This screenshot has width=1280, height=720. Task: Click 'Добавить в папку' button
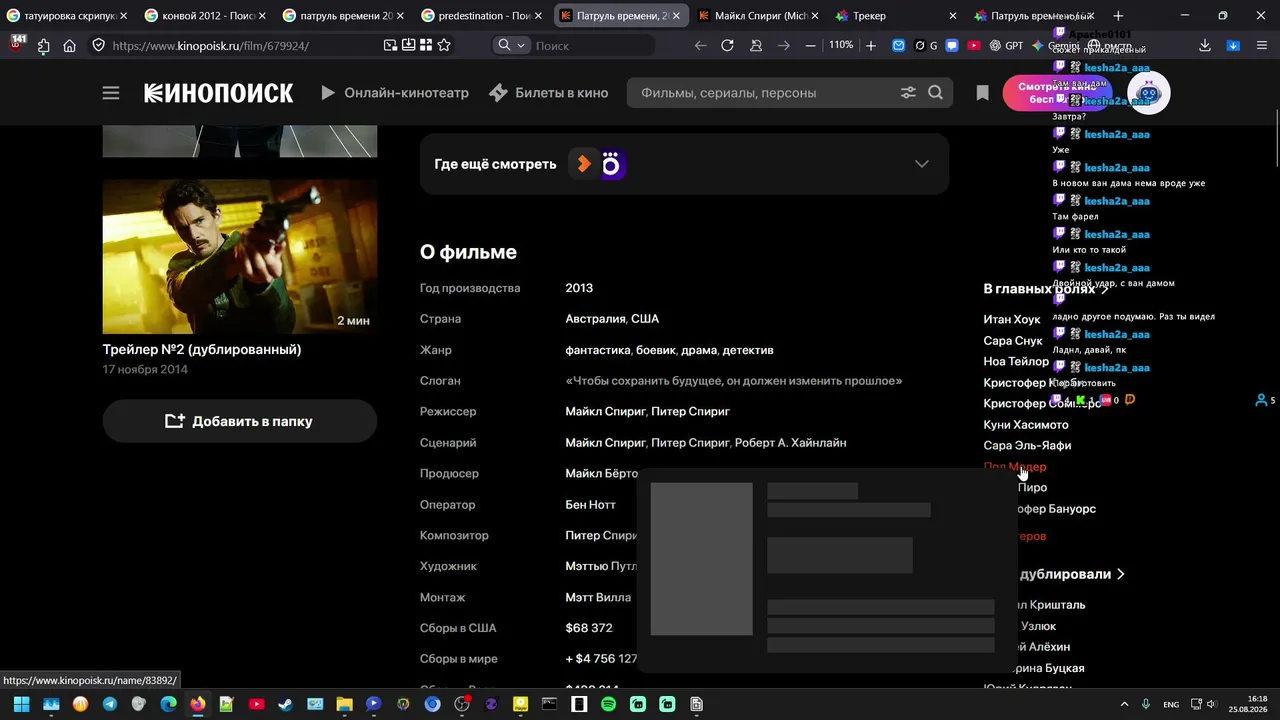coord(240,421)
